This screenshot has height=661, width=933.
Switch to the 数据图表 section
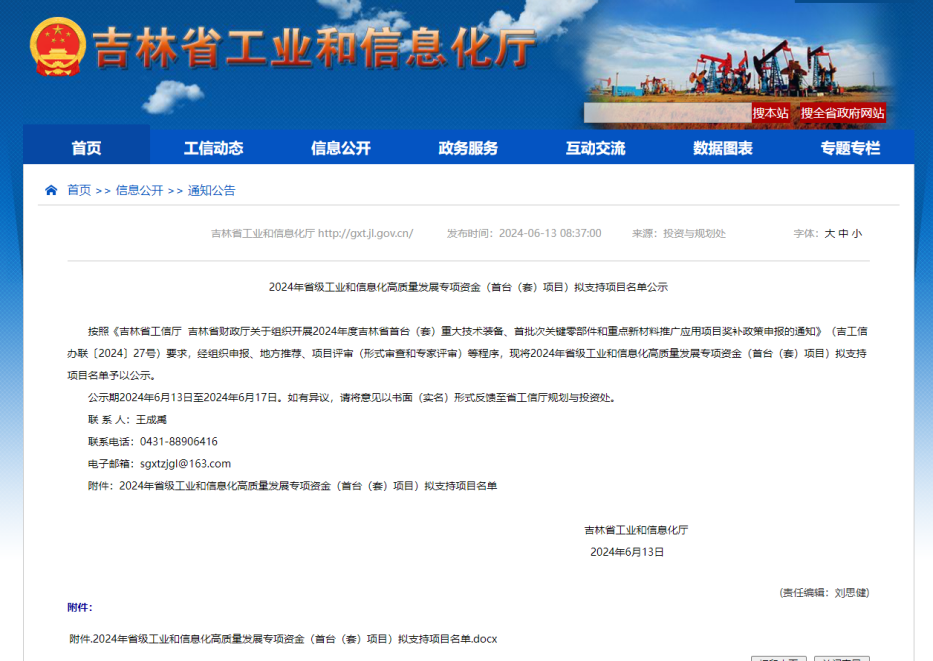pos(723,148)
